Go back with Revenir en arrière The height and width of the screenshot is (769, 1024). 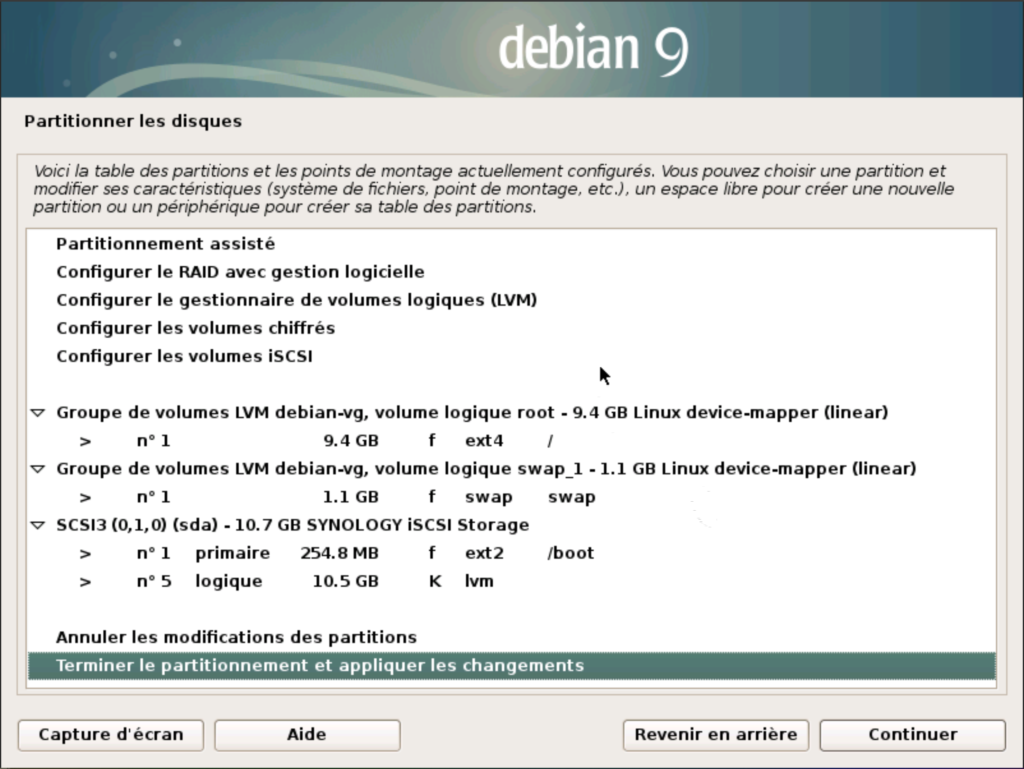click(x=715, y=734)
